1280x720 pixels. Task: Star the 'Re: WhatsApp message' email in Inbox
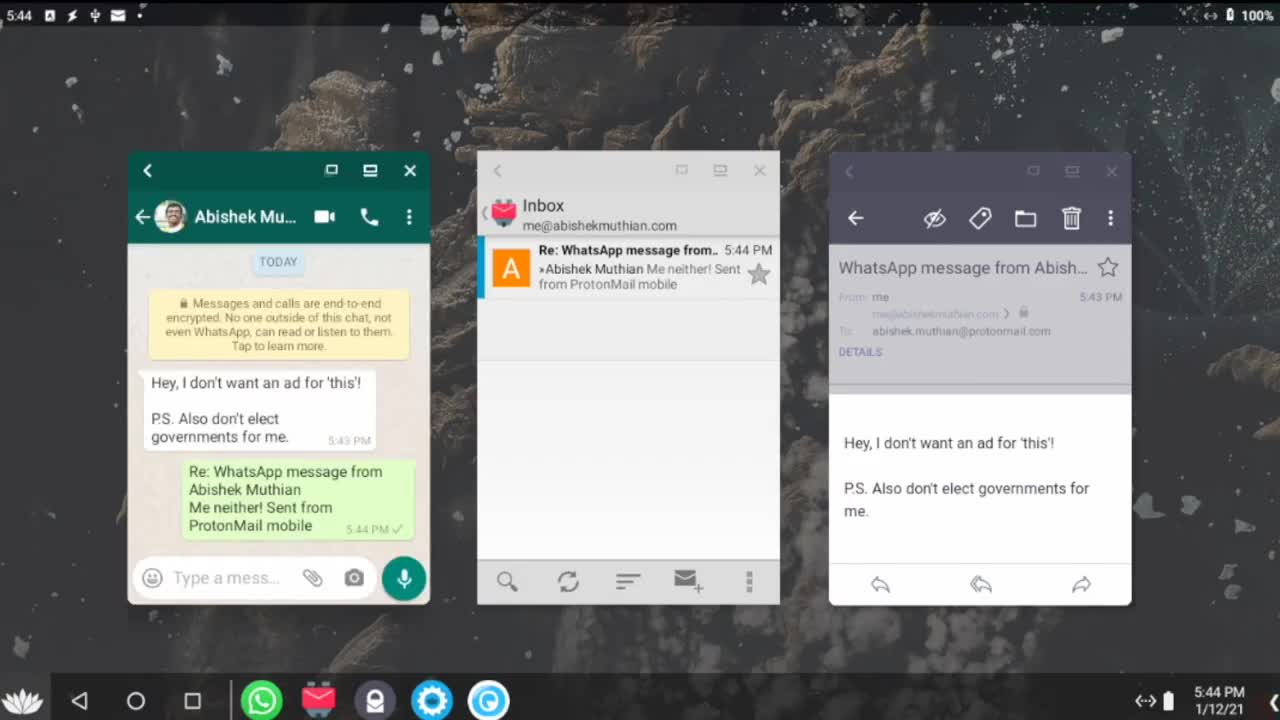click(x=759, y=274)
